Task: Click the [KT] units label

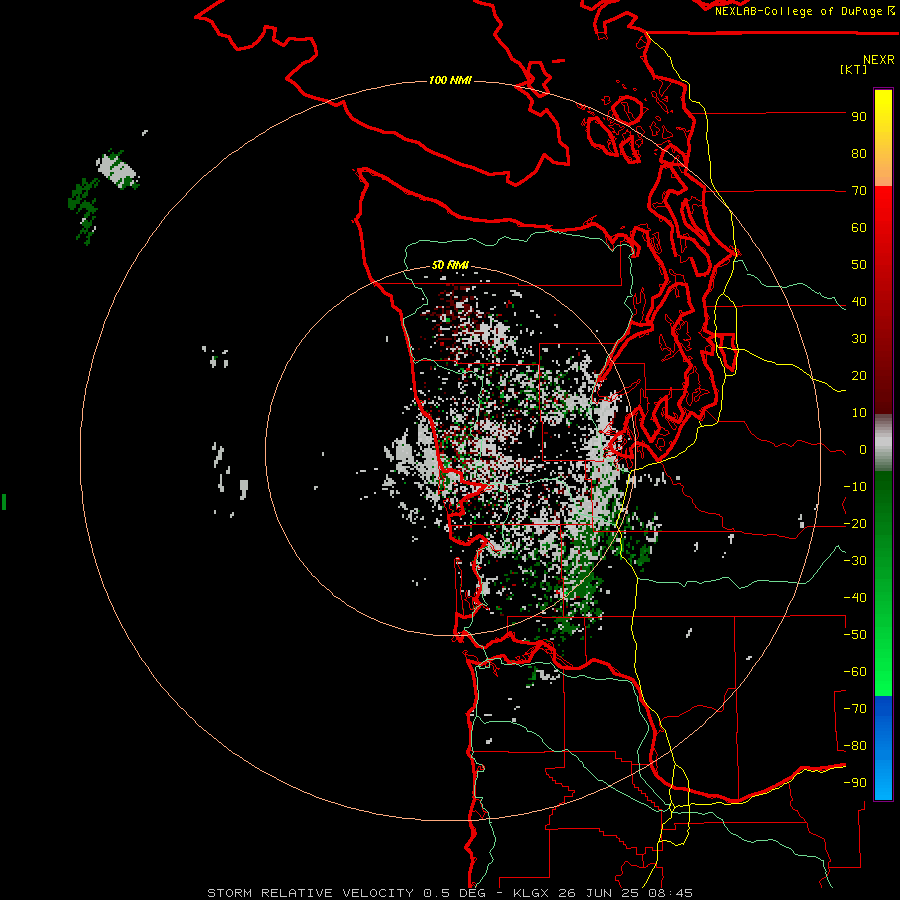Action: [854, 69]
